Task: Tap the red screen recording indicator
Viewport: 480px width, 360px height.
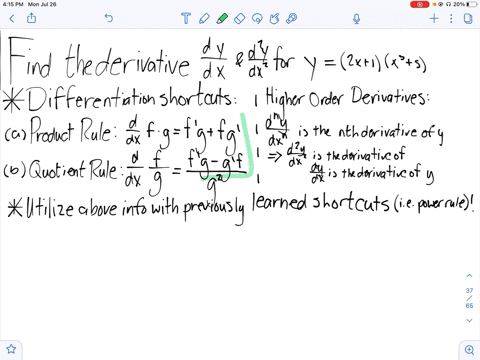Action: 419,4
